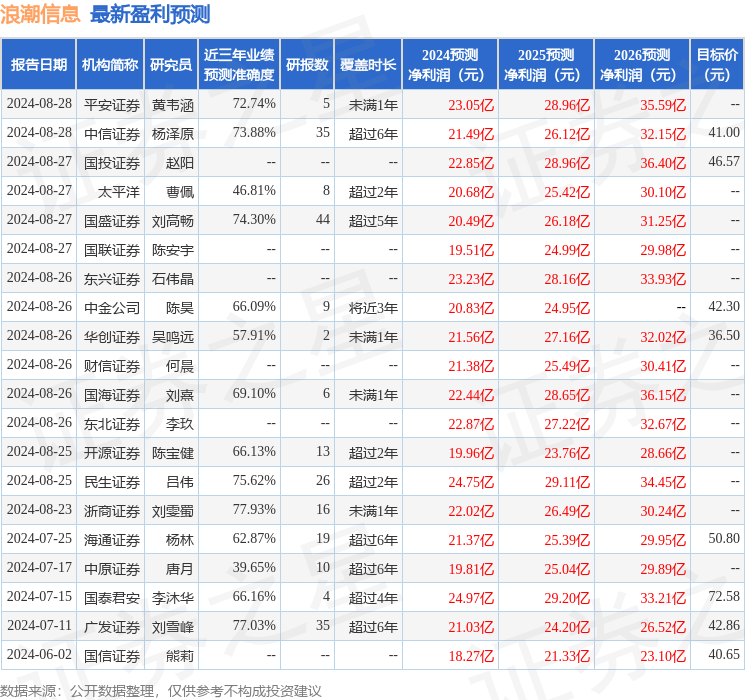Click the 覆盖时长 column header
745x700 pixels.
[368, 65]
